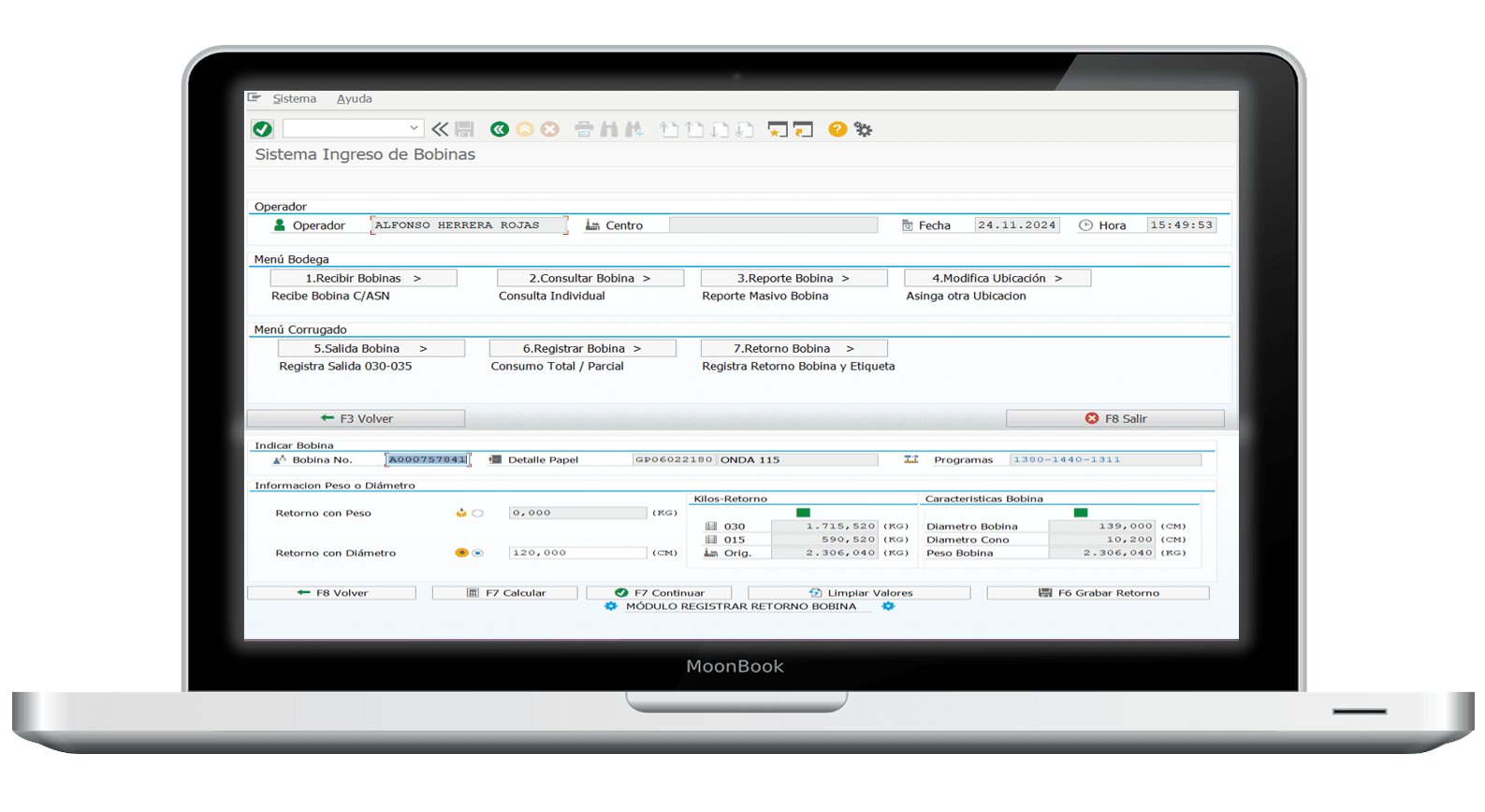
Task: Click the Hora time field
Action: click(x=1182, y=225)
